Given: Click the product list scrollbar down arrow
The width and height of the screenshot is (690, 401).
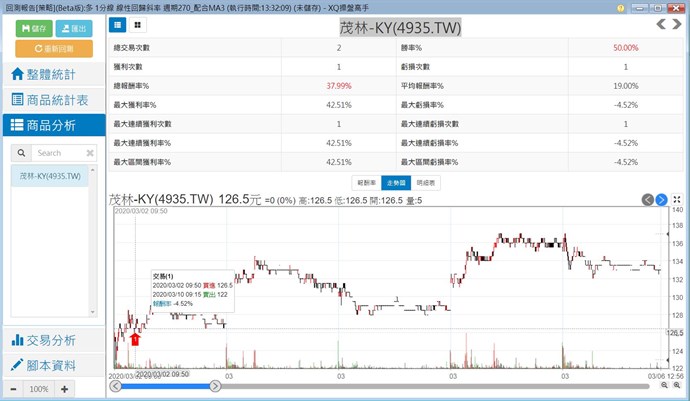Looking at the screenshot, I should click(x=92, y=312).
